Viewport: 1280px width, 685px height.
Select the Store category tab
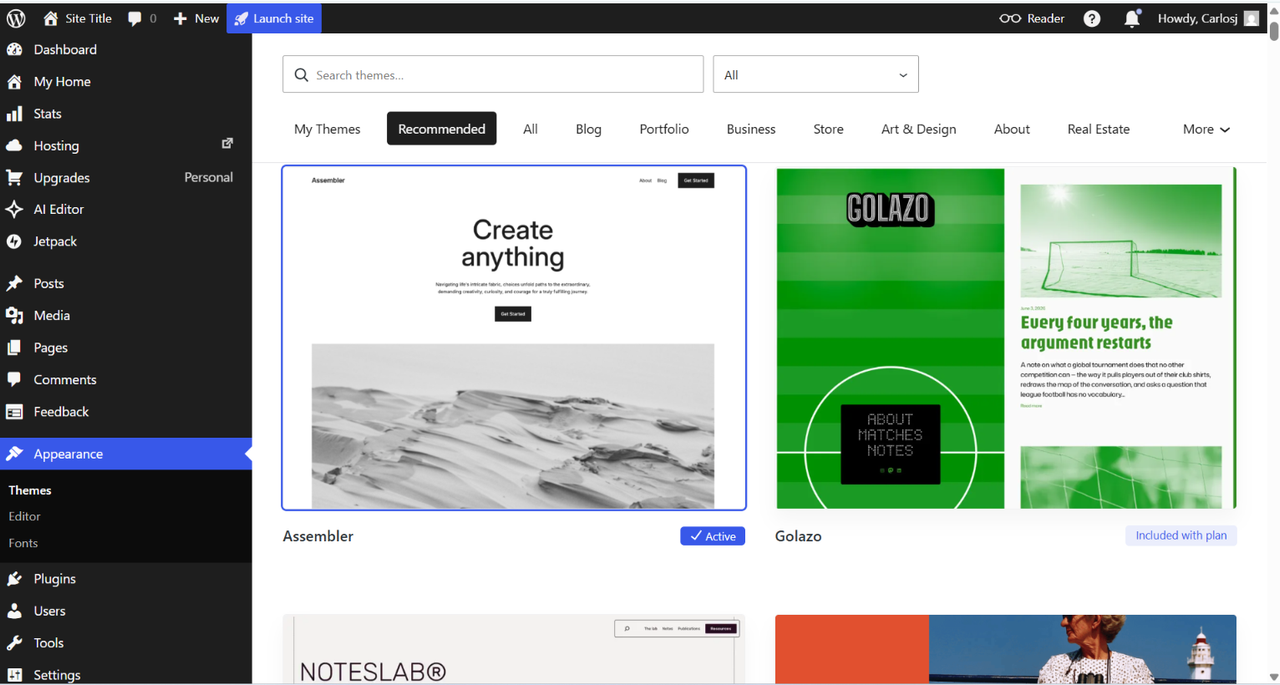(828, 129)
